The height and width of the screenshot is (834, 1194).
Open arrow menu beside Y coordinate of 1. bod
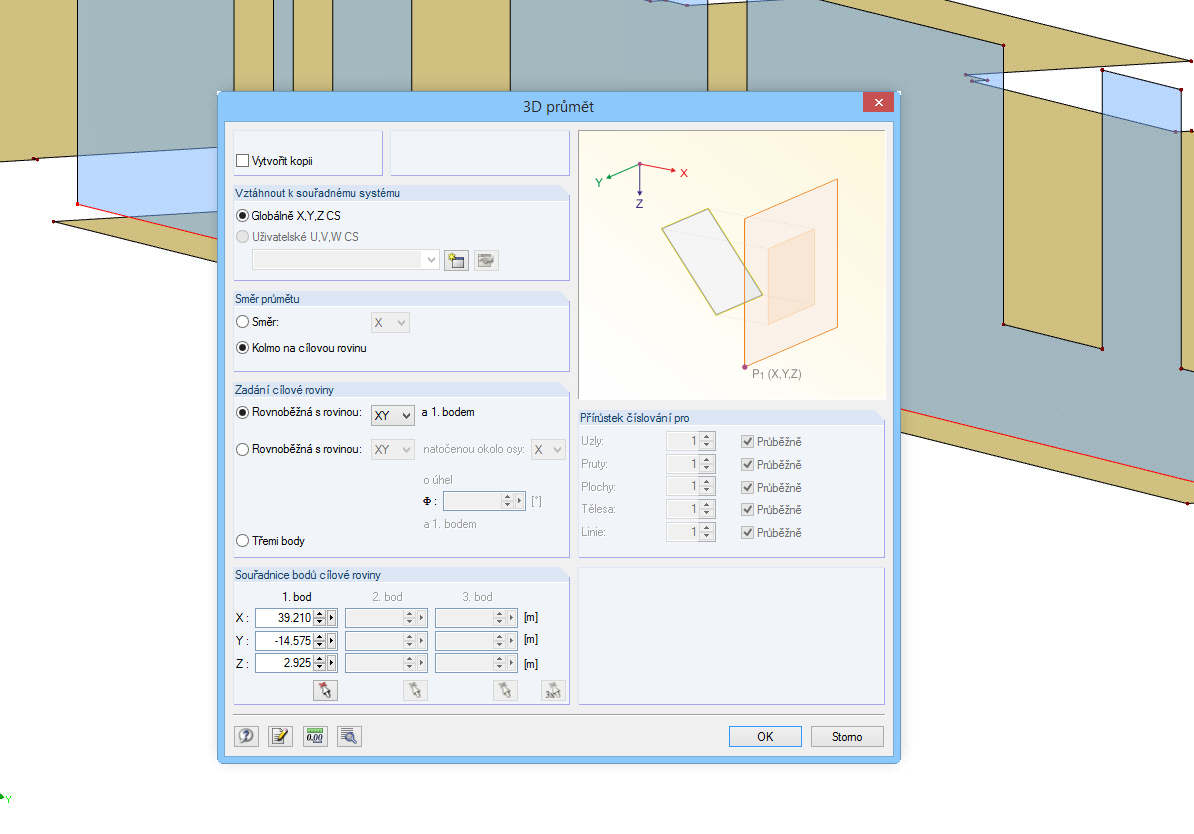click(332, 641)
